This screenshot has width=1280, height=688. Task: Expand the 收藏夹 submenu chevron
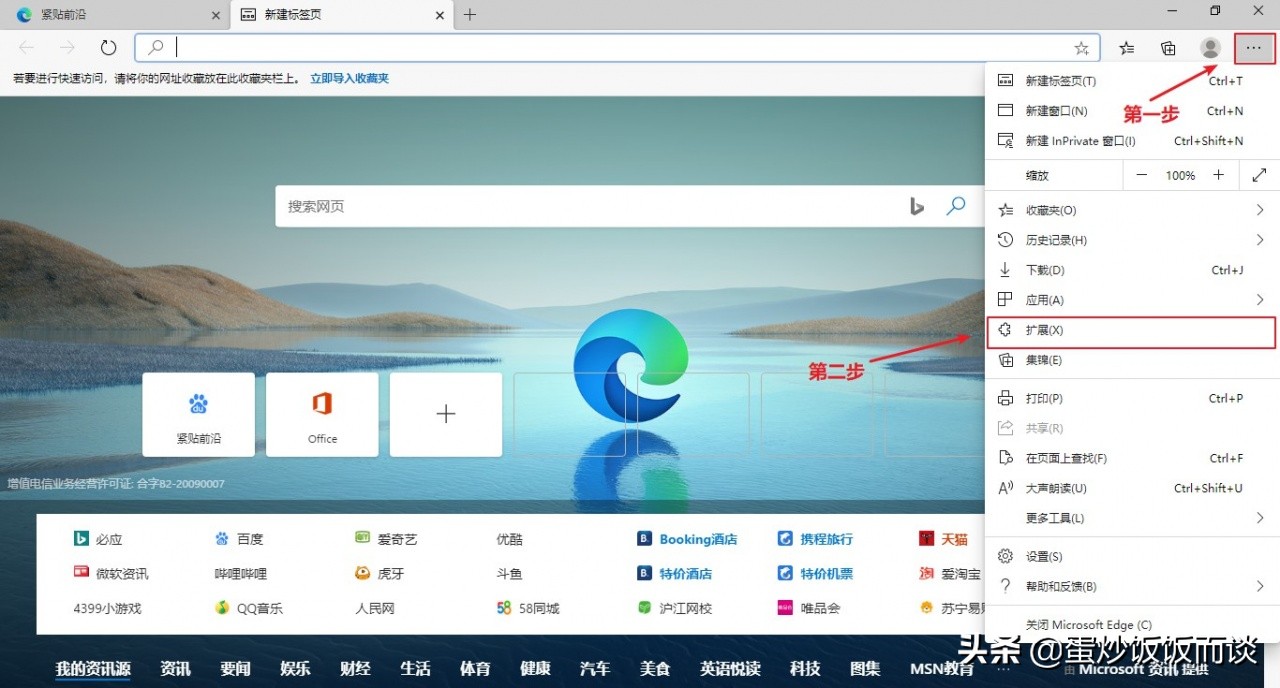(x=1259, y=210)
